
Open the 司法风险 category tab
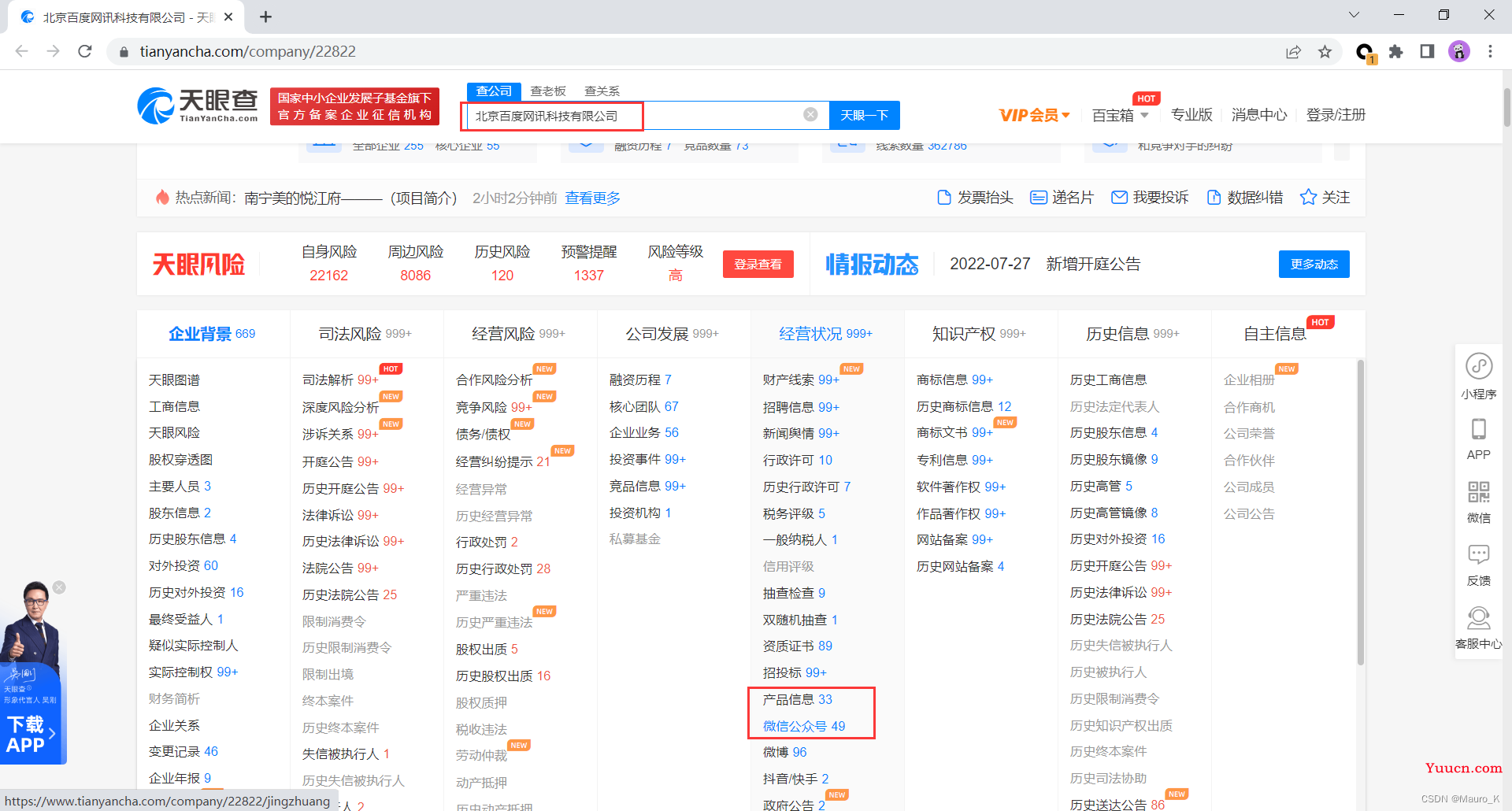365,334
